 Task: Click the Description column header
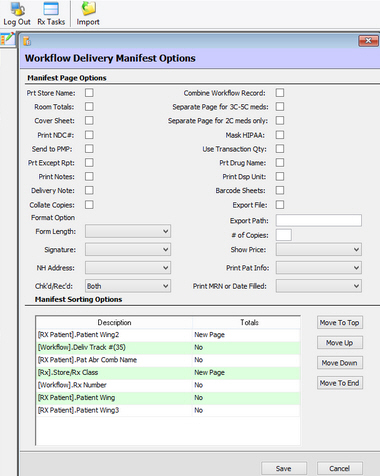pyautogui.click(x=114, y=322)
